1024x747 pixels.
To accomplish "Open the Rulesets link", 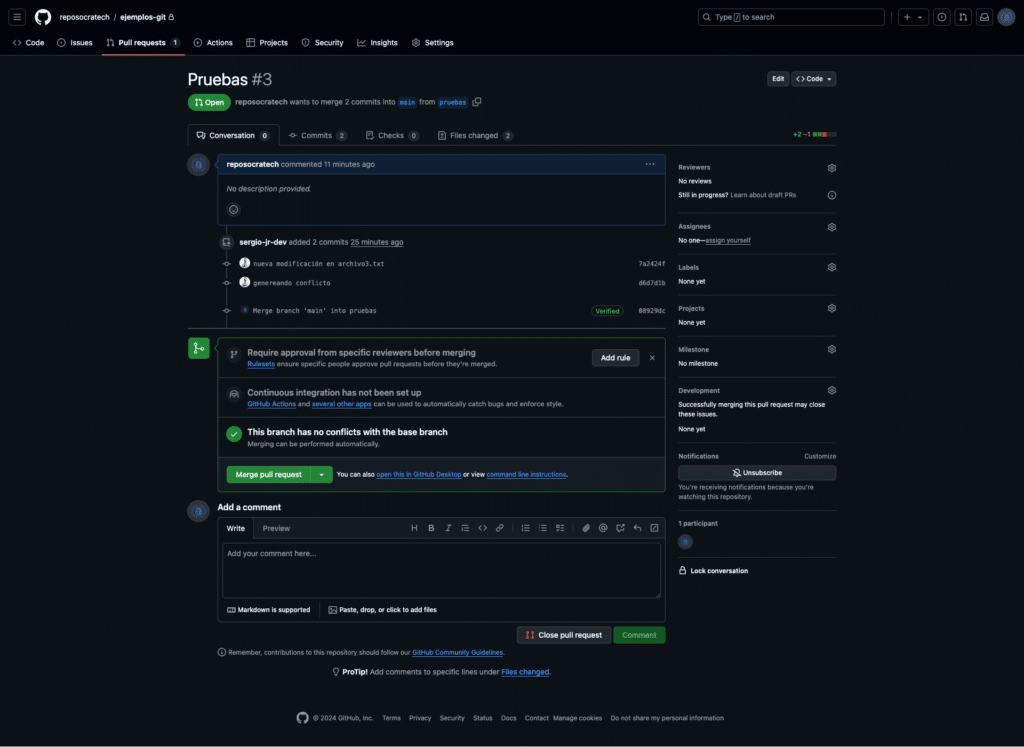I will [x=261, y=364].
